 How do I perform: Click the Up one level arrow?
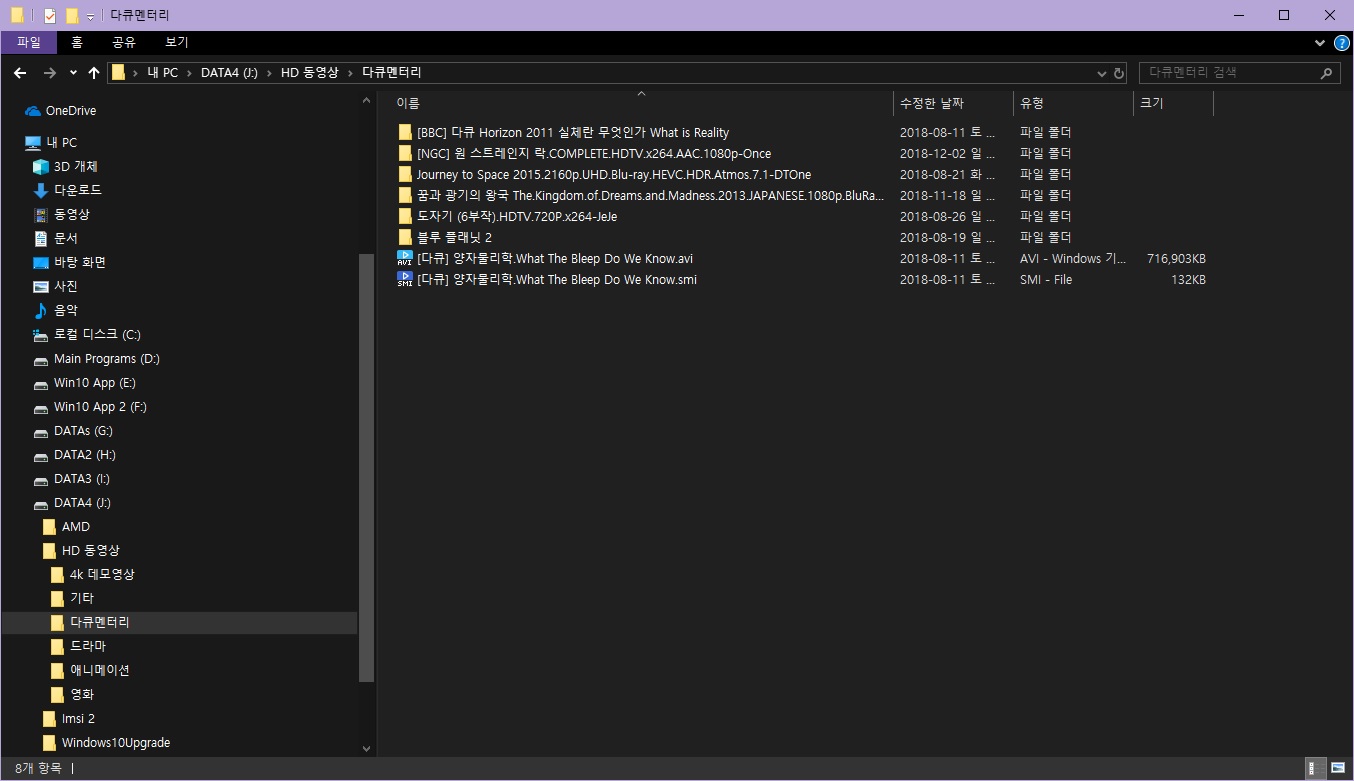tap(94, 73)
